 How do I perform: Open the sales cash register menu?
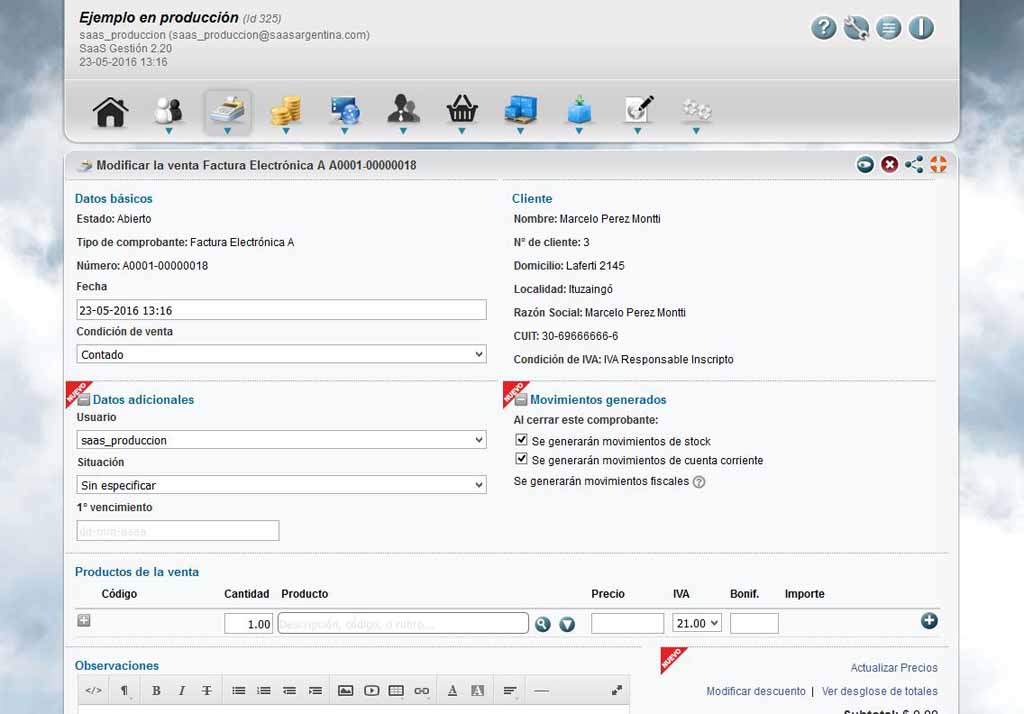click(227, 112)
